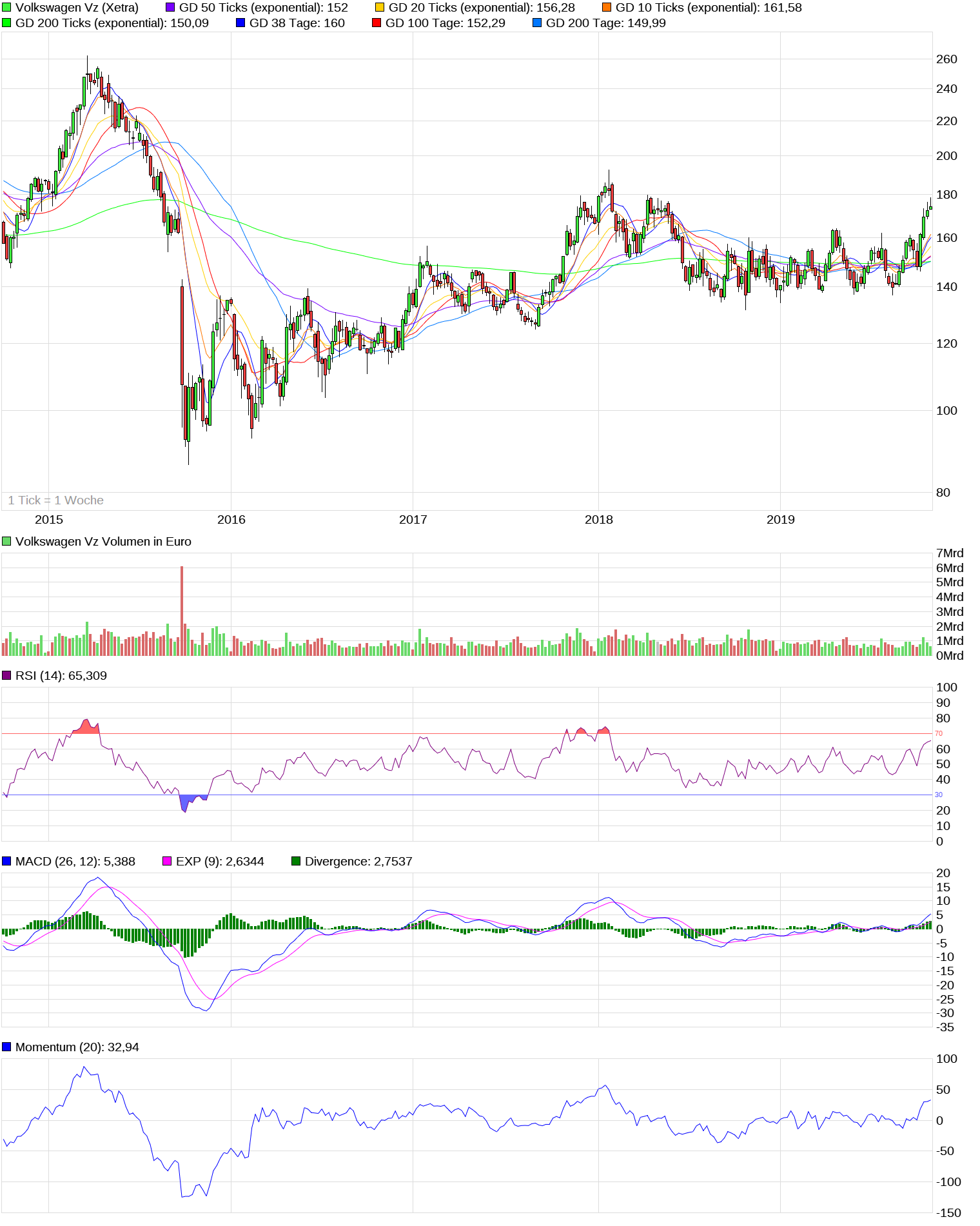Viewport: 980px width, 1226px height.
Task: Select the 'GD 200 Tage: 149,99' label
Action: pyautogui.click(x=606, y=23)
